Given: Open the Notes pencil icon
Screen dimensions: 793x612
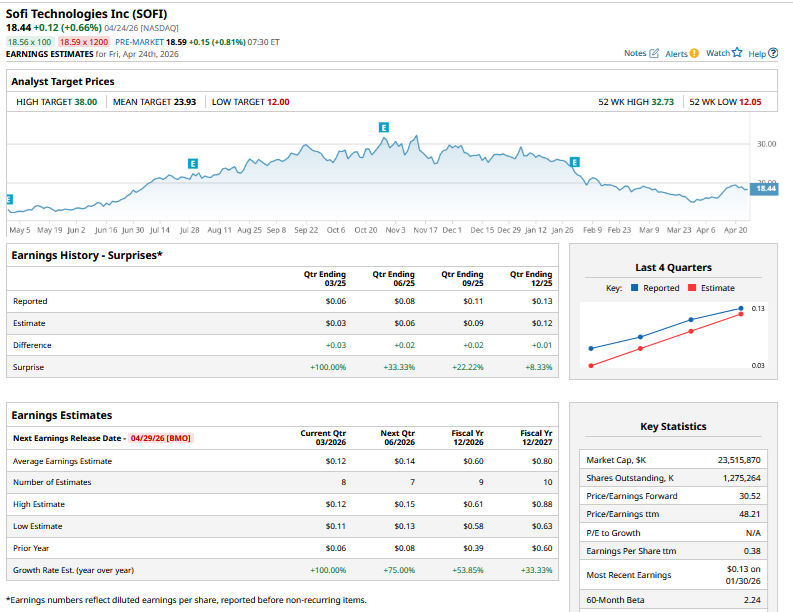Looking at the screenshot, I should tap(654, 53).
